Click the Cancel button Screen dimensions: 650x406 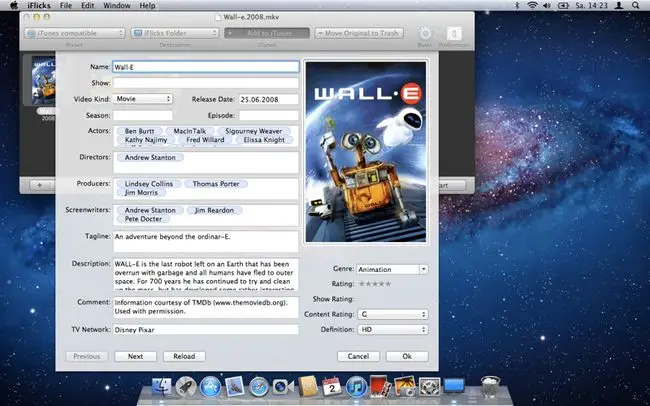(x=358, y=356)
